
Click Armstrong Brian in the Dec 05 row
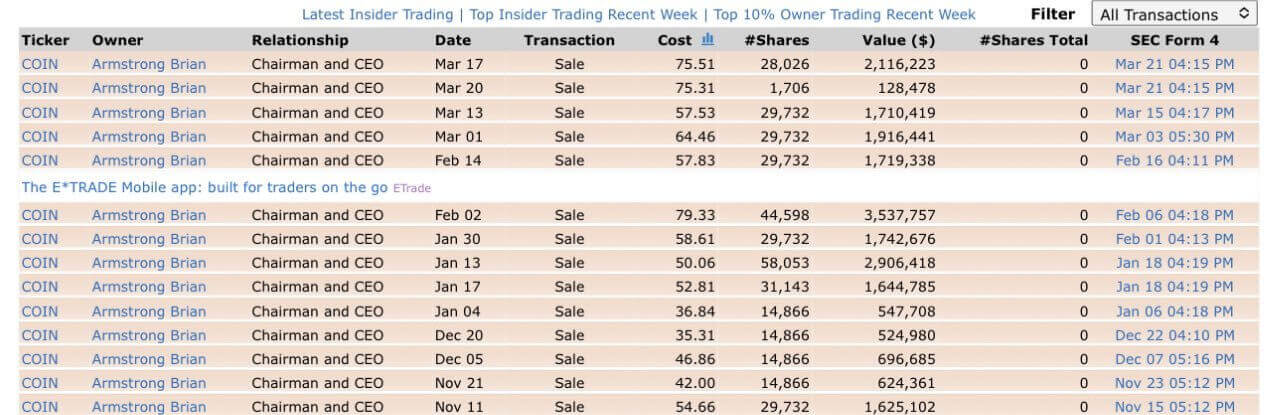tap(149, 359)
